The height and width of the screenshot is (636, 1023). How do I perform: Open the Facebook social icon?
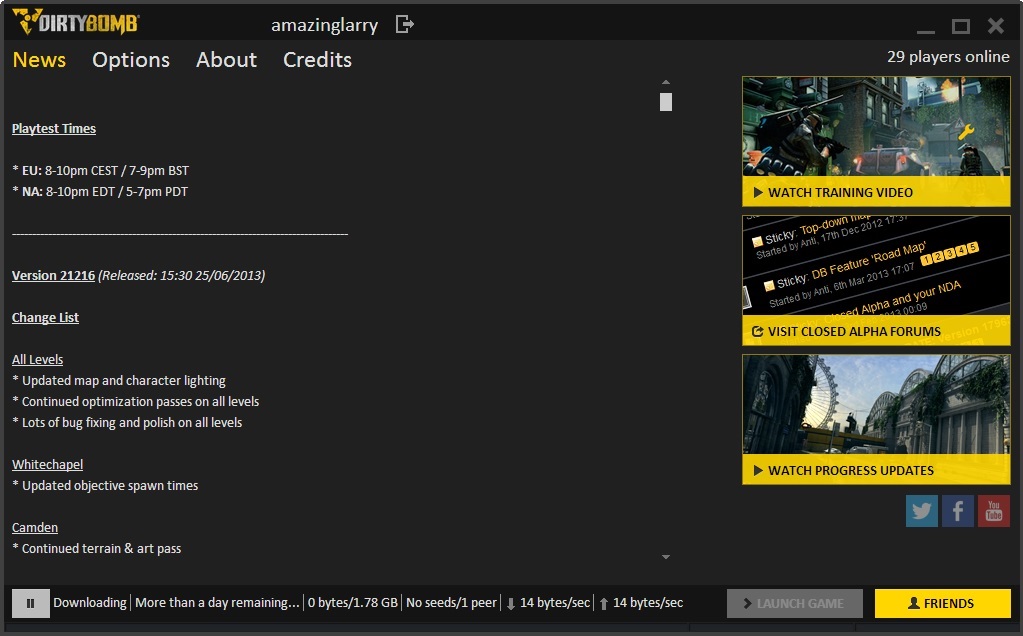click(x=958, y=511)
